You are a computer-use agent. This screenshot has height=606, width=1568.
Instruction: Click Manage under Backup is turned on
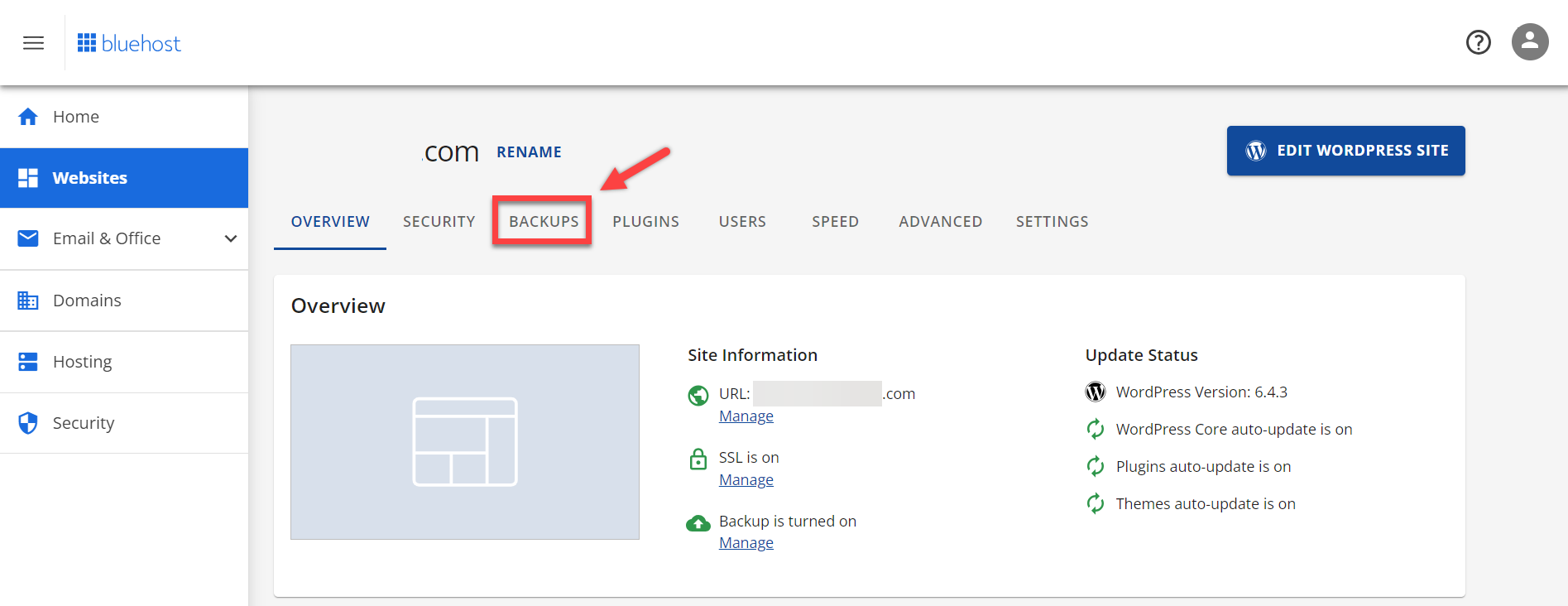coord(746,543)
